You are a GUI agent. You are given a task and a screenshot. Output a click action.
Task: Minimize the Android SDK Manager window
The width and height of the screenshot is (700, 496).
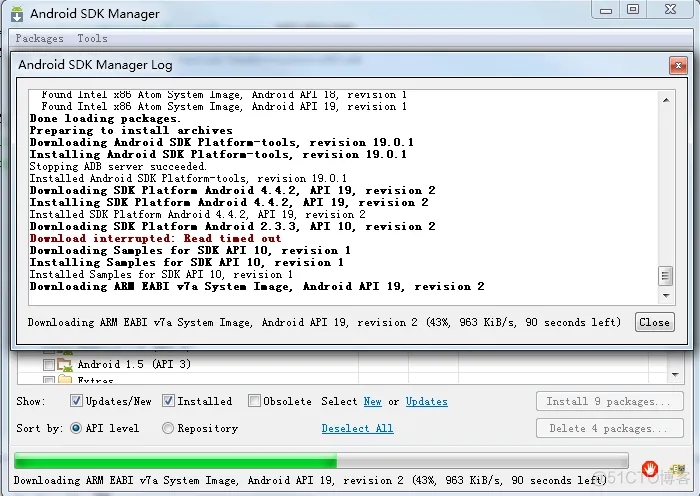[x=606, y=10]
